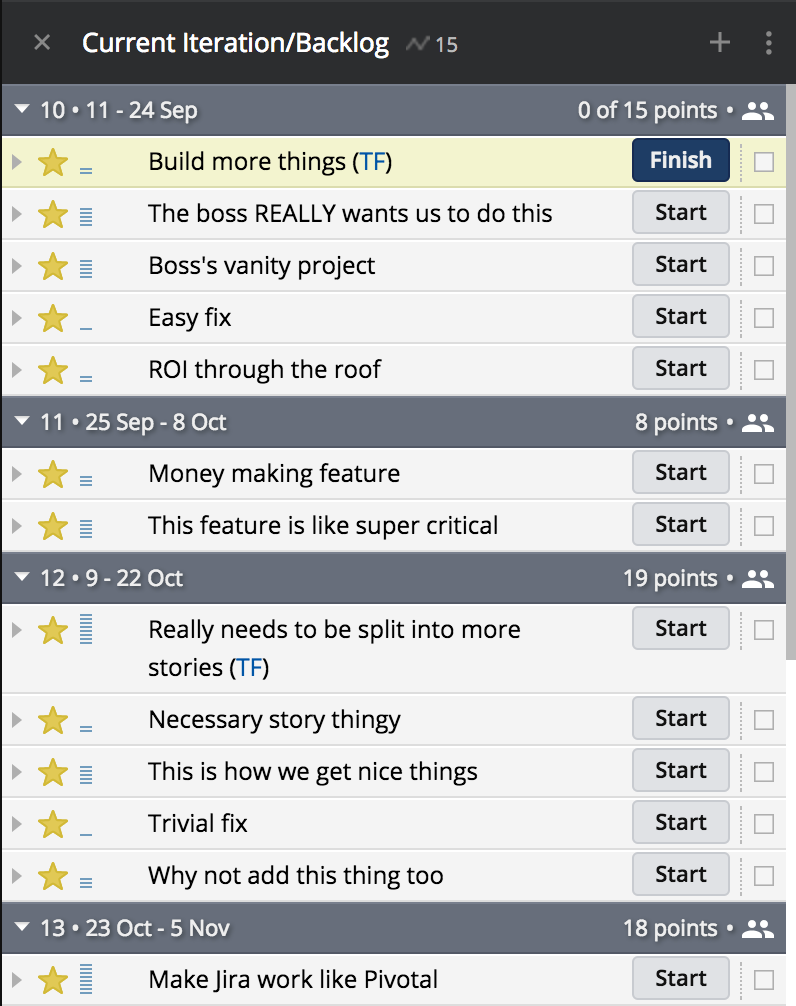Click star icon beside Money making feature

(x=52, y=474)
